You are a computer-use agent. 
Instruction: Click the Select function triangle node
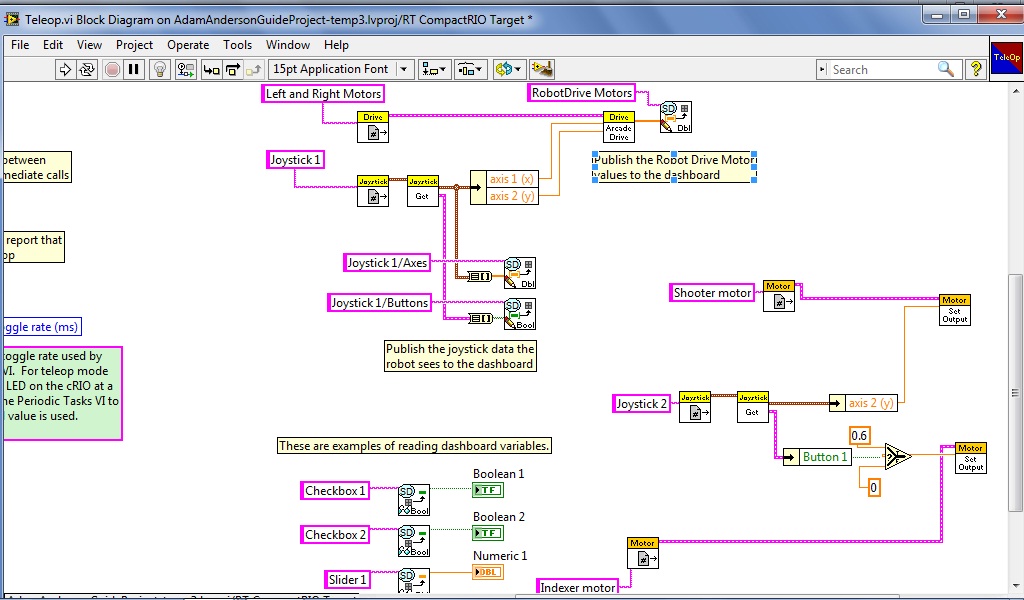pos(898,456)
